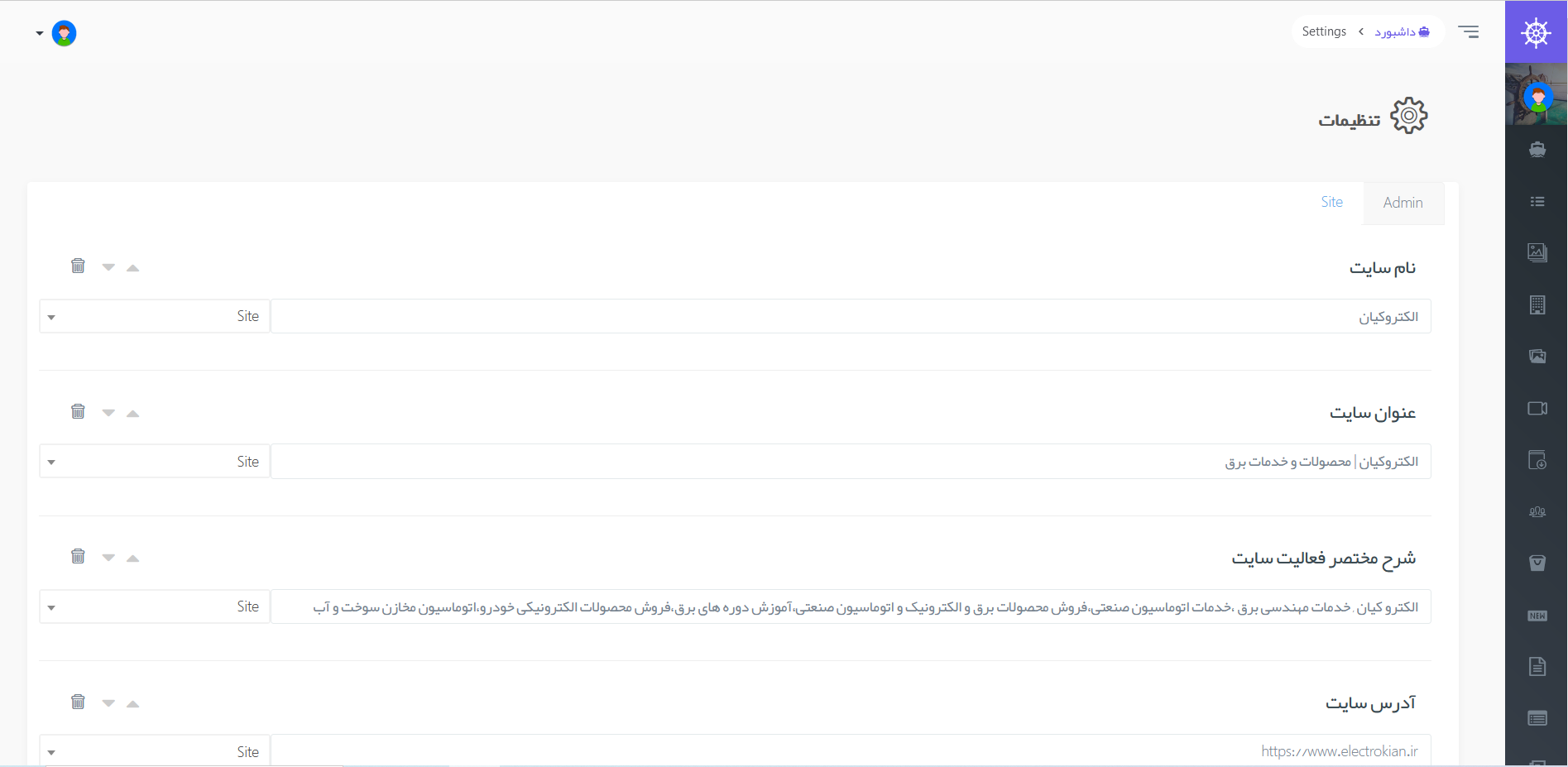Viewport: 1568px width, 767px height.
Task: Edit the https://www.electrokian.ir address field
Action: click(851, 751)
